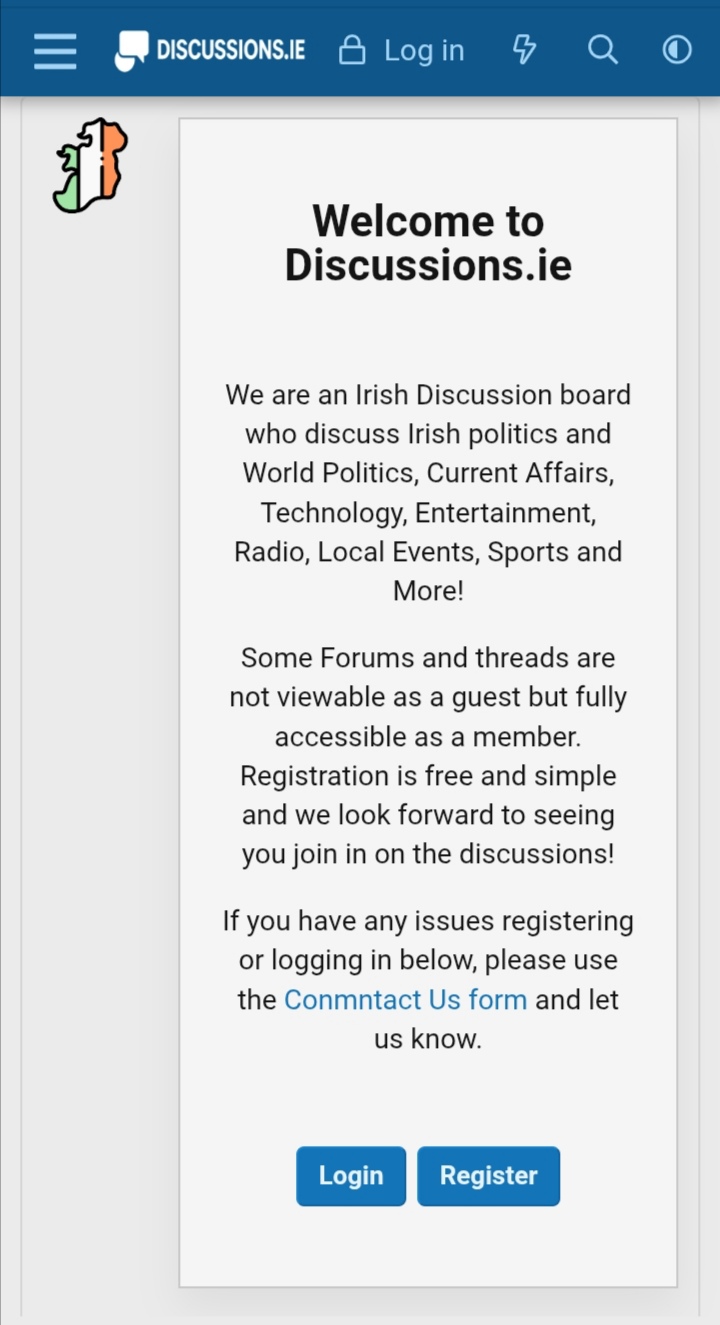Image resolution: width=720 pixels, height=1325 pixels.
Task: Click the word 'More!' in the intro
Action: (428, 590)
